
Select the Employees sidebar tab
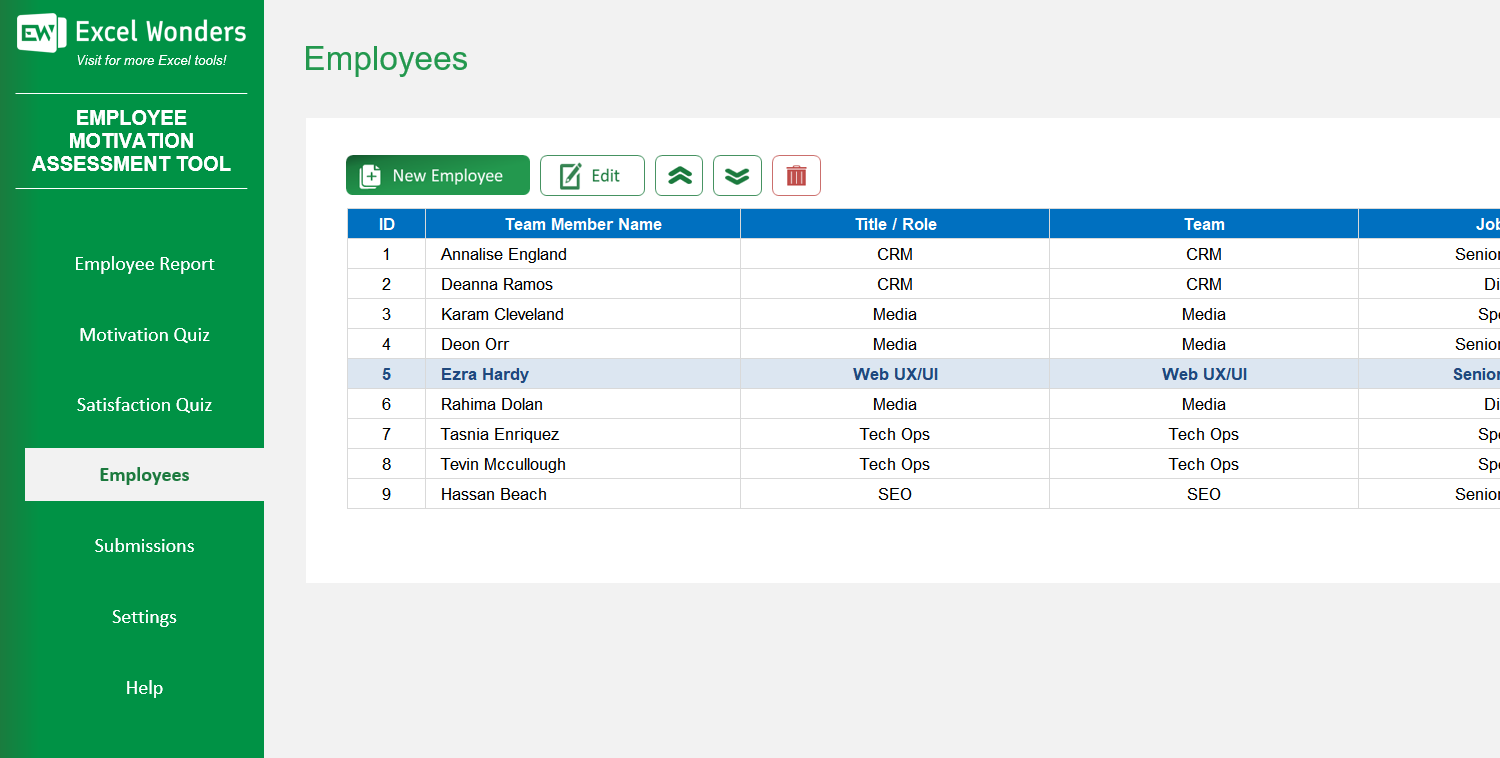click(144, 474)
